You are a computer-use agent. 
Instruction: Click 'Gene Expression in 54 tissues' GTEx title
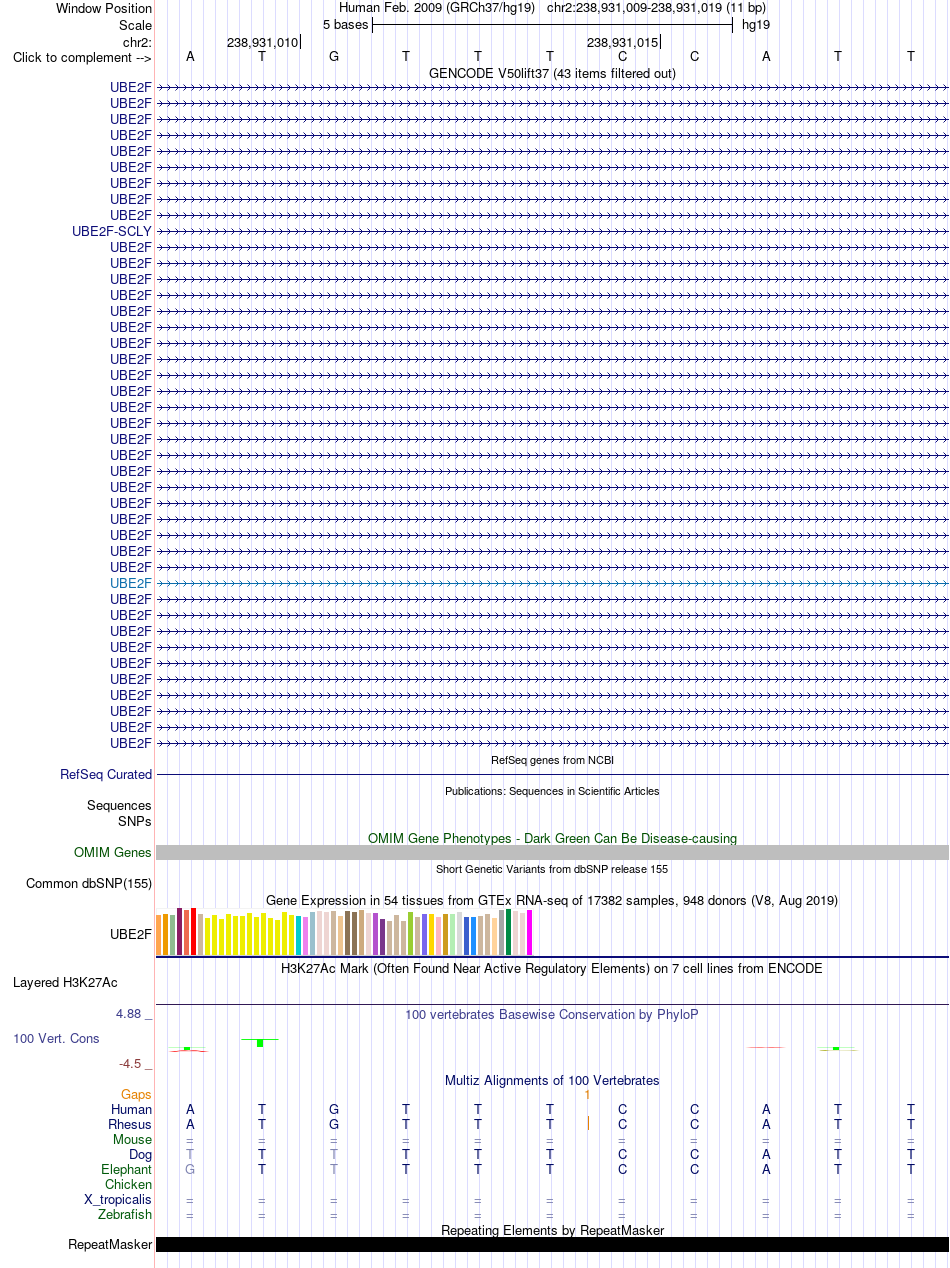pyautogui.click(x=552, y=900)
